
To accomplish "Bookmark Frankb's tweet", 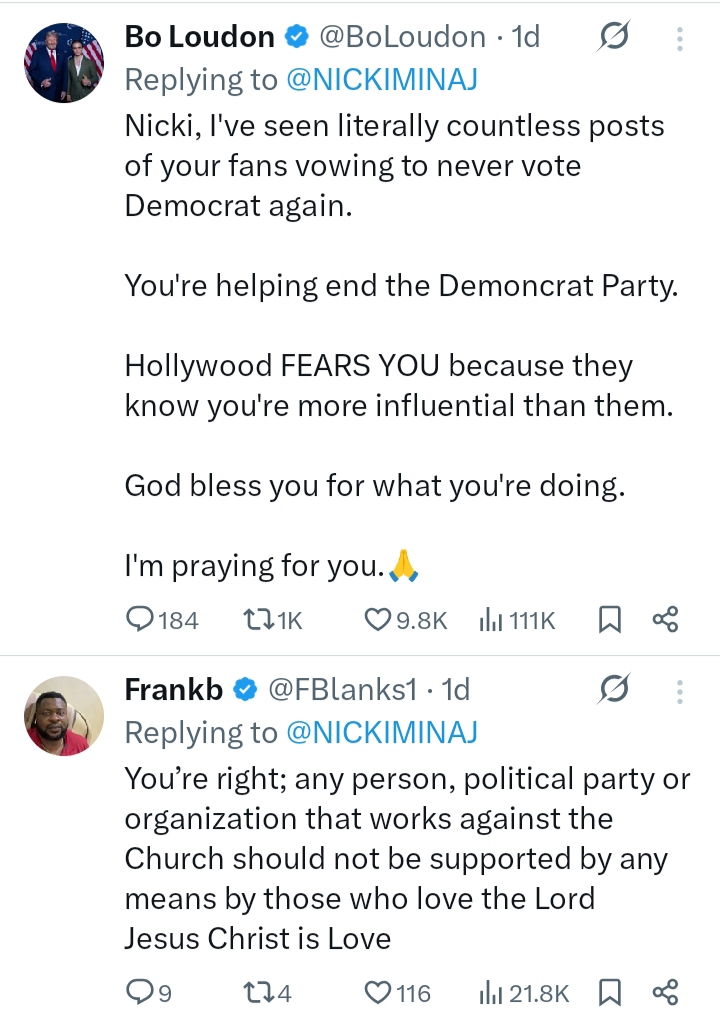I will (609, 994).
